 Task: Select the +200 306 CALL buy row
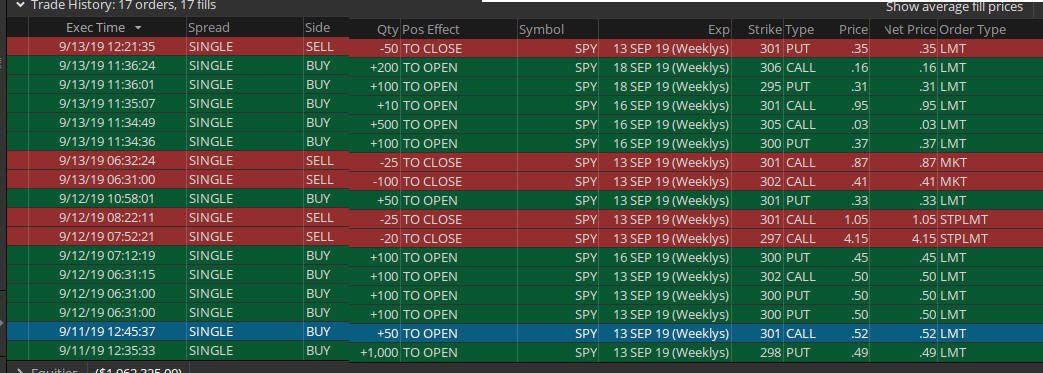(522, 66)
